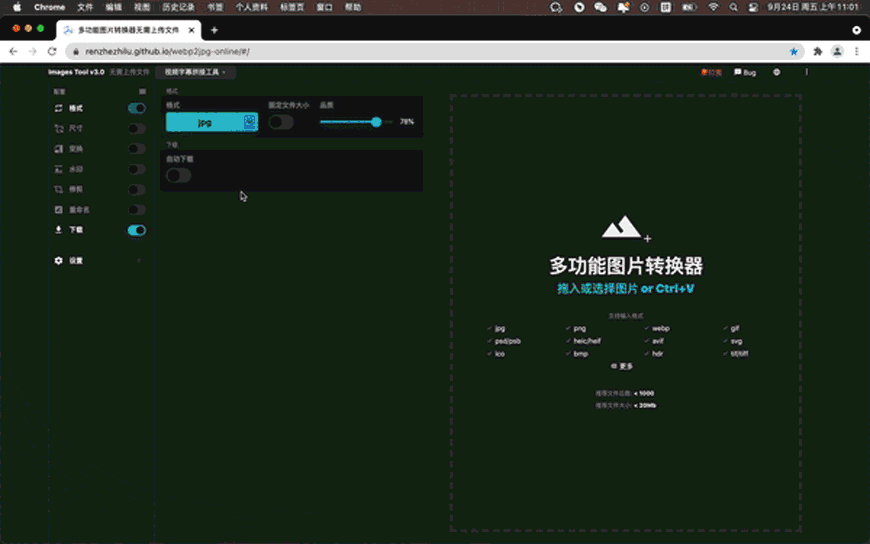Click the settings gear icon in sidebar
This screenshot has height=544, width=870.
click(x=58, y=260)
